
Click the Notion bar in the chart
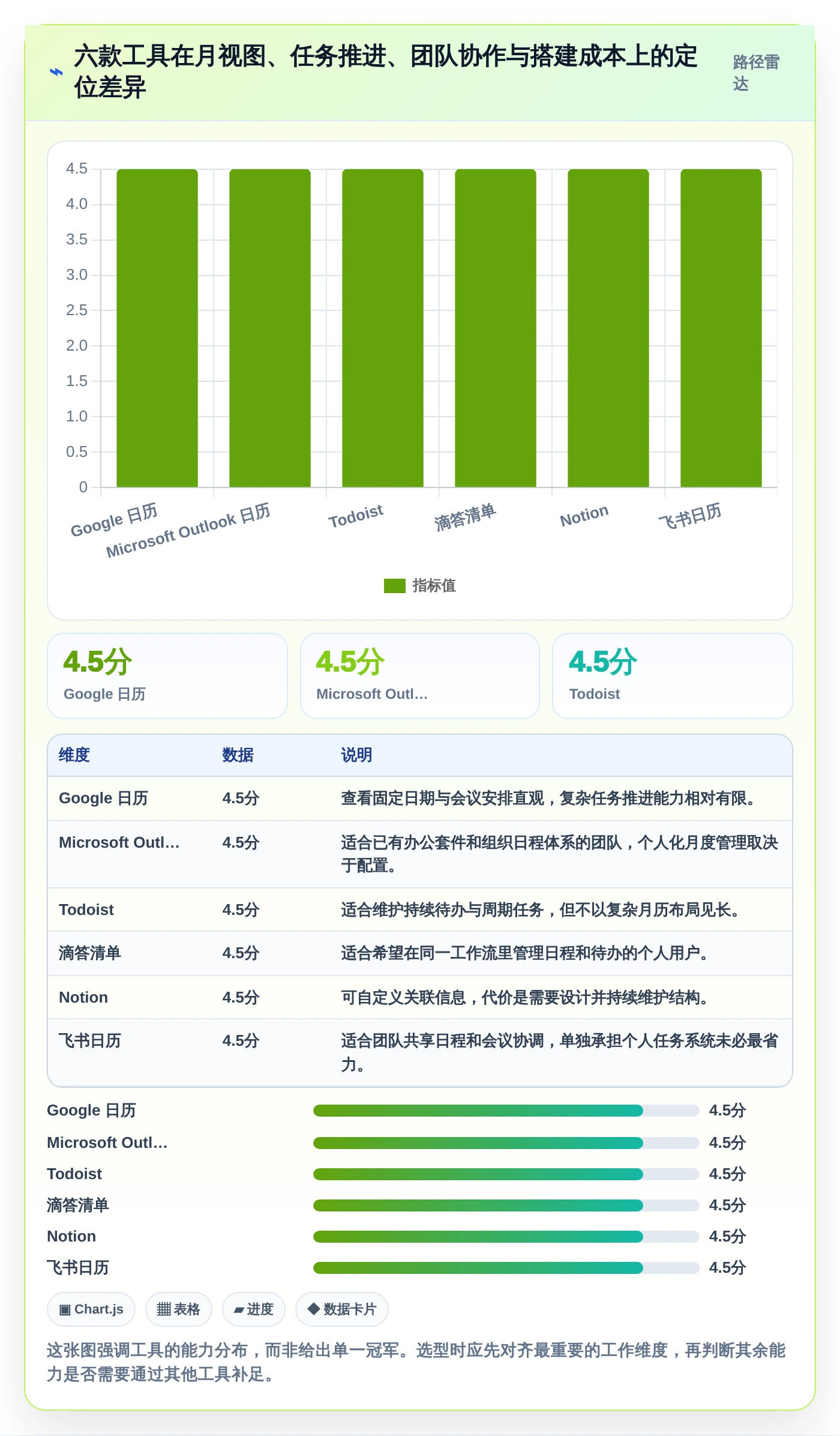(x=608, y=328)
